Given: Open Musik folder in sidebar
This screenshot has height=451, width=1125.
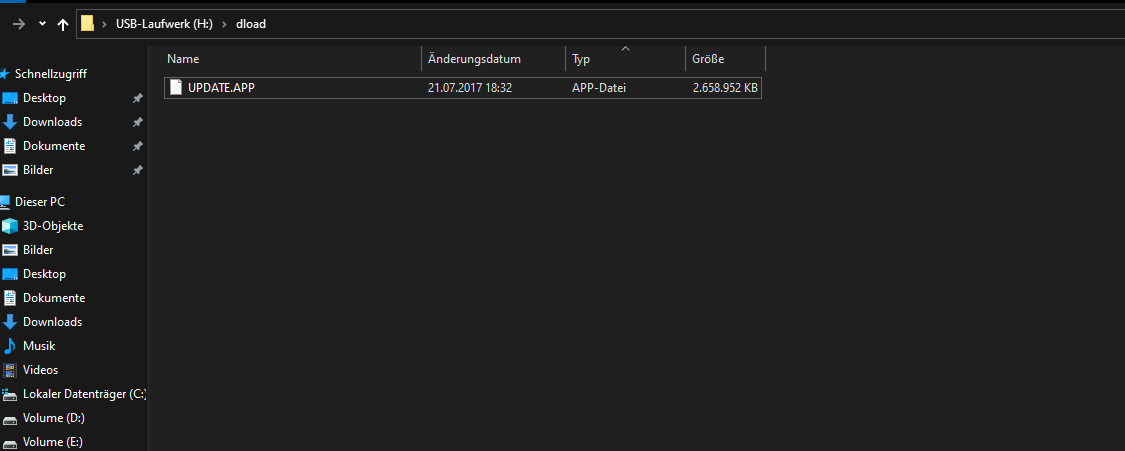Looking at the screenshot, I should click(39, 346).
